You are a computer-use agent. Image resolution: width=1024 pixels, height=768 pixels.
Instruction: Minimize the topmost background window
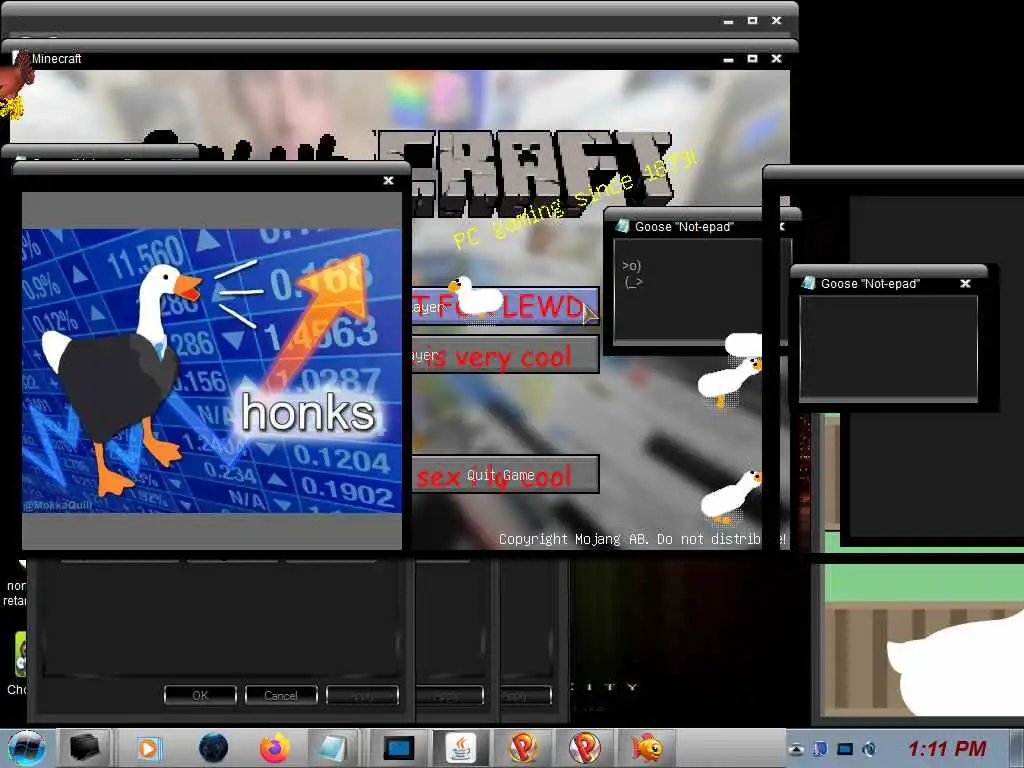coord(729,21)
